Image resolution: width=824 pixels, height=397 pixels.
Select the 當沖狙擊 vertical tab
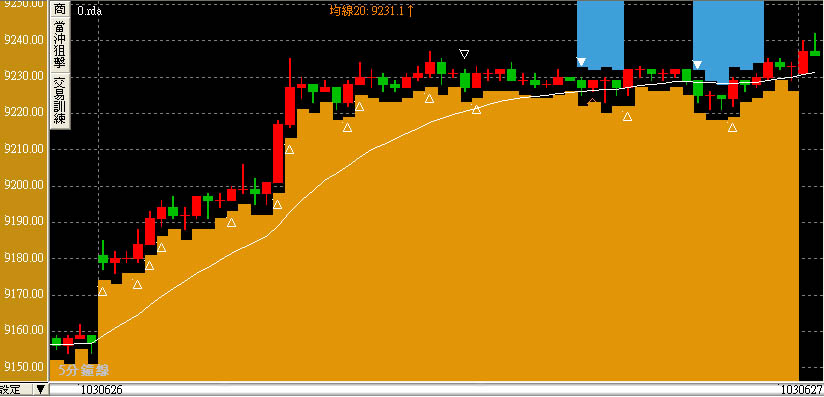point(60,45)
